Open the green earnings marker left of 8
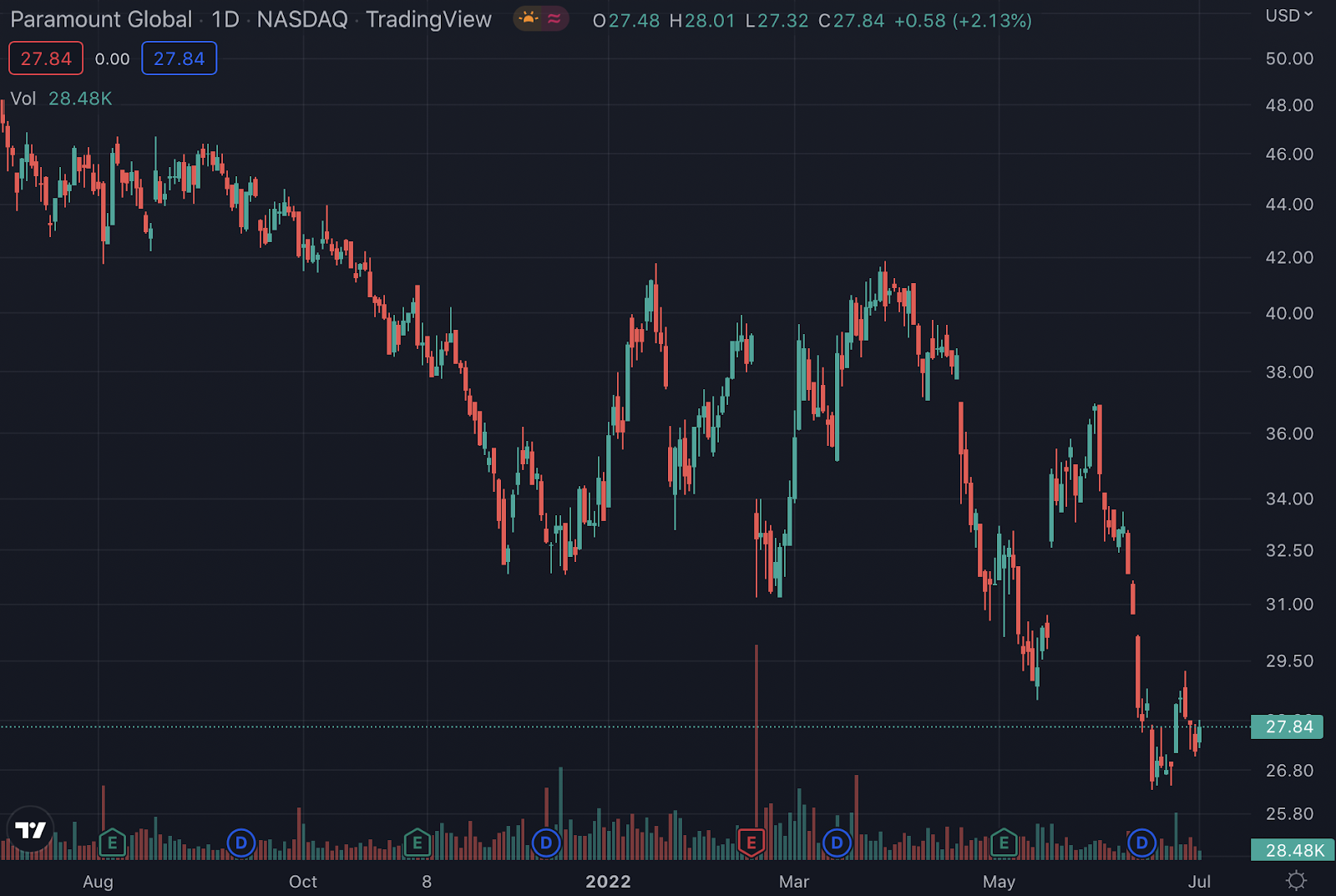Image resolution: width=1336 pixels, height=896 pixels. coord(417,843)
